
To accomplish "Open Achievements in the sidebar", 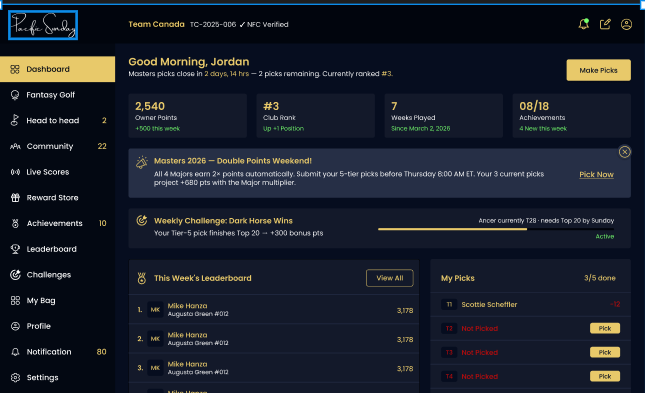I will pyautogui.click(x=58, y=223).
